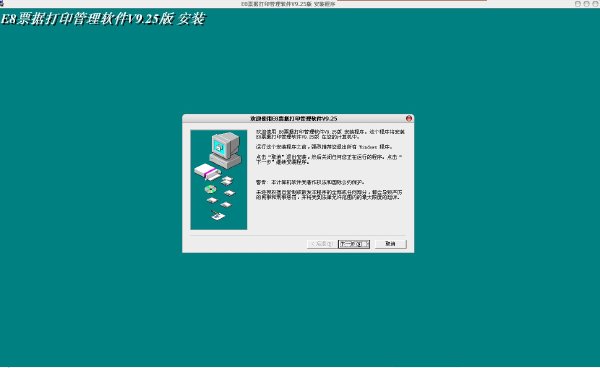600x368 pixels.
Task: Click the 警告 copyright warning line
Action: pyautogui.click(x=310, y=182)
